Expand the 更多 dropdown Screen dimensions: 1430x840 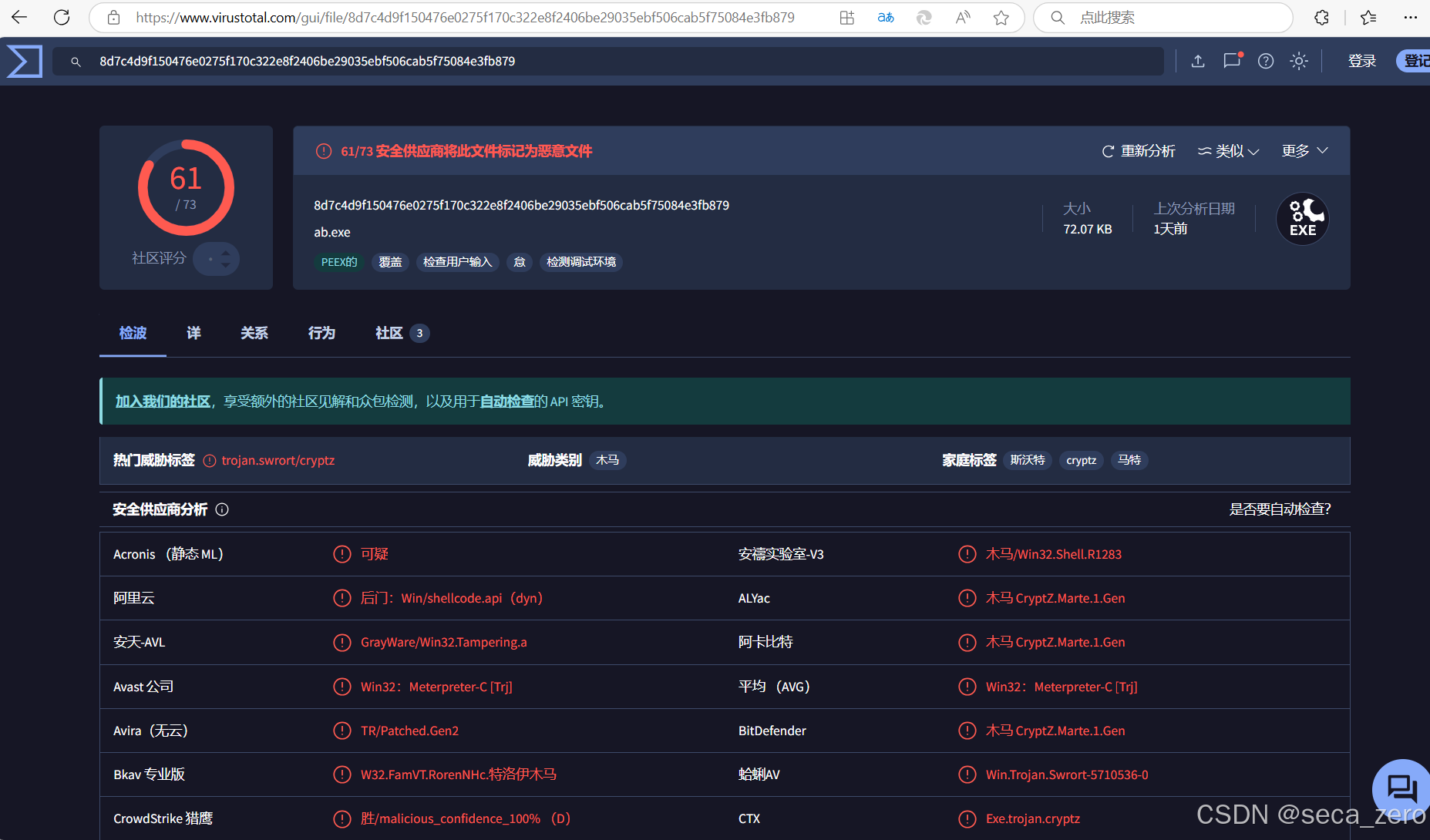click(x=1305, y=150)
